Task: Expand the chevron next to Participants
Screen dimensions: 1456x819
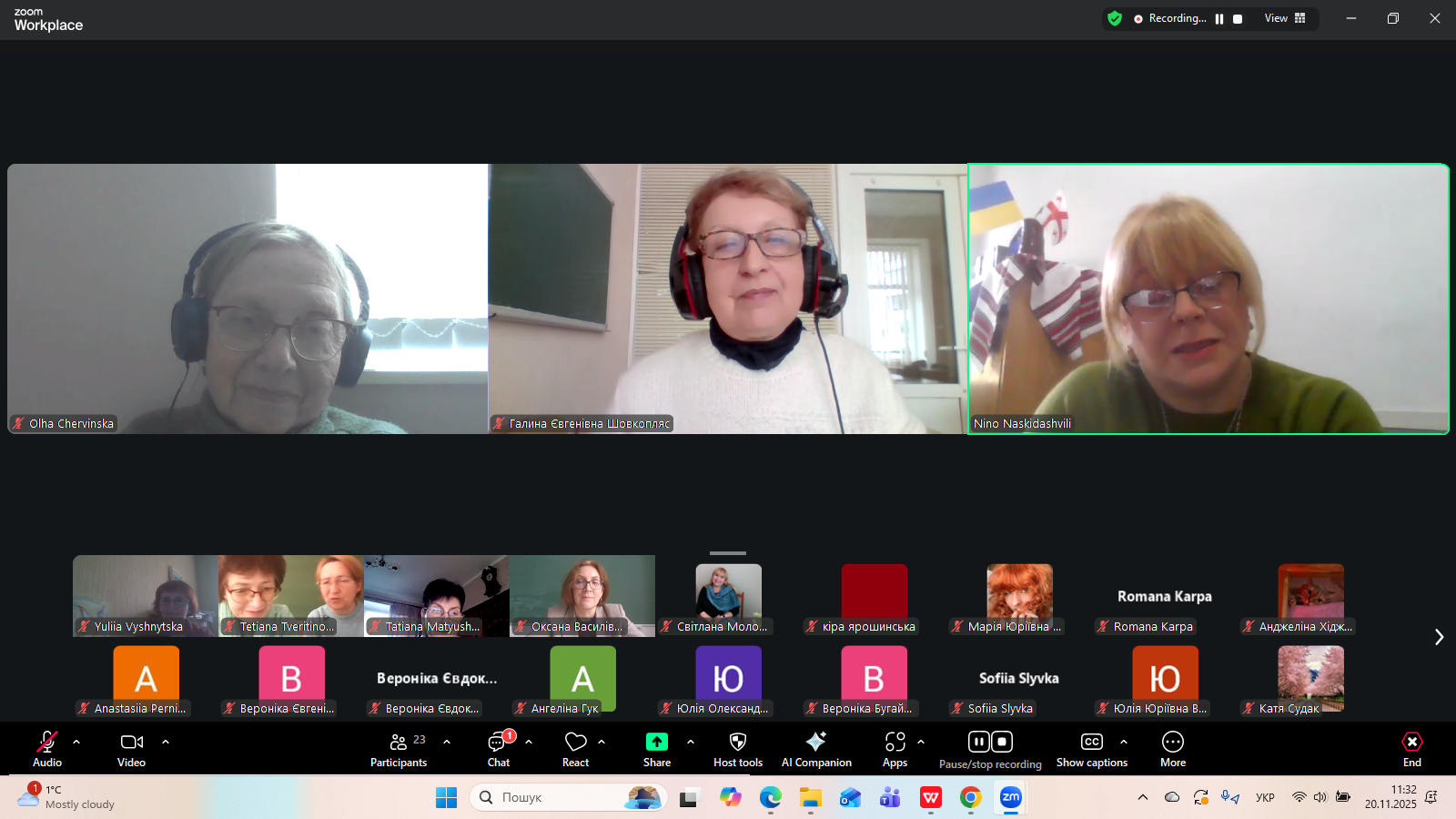Action: (447, 742)
